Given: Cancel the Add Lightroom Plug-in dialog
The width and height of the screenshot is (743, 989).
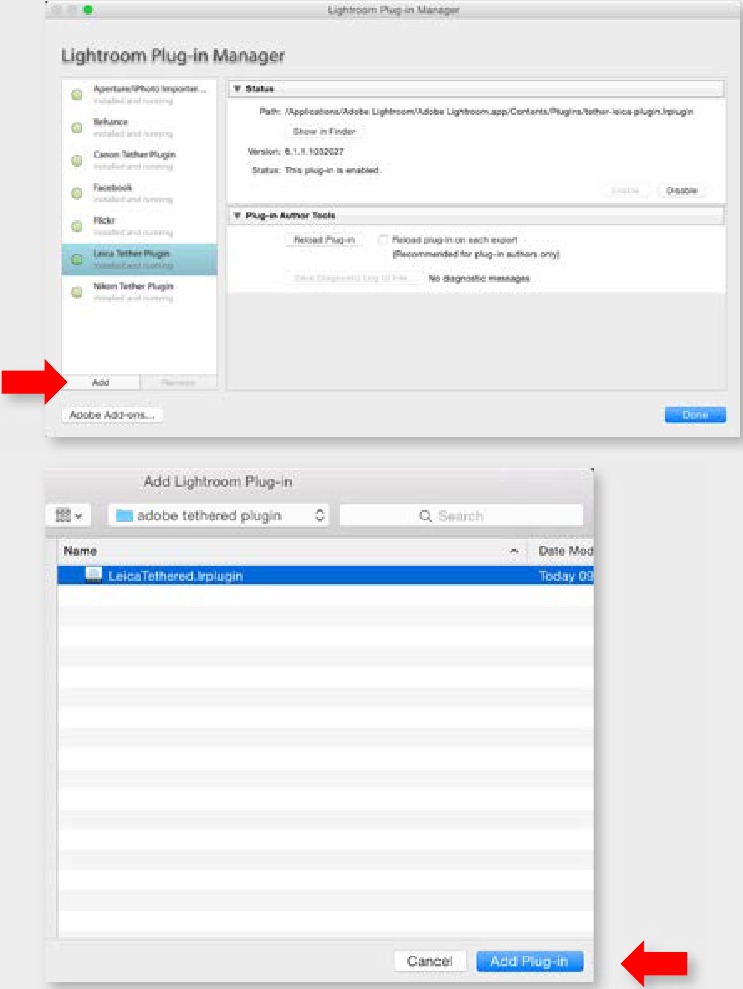Looking at the screenshot, I should (x=430, y=961).
